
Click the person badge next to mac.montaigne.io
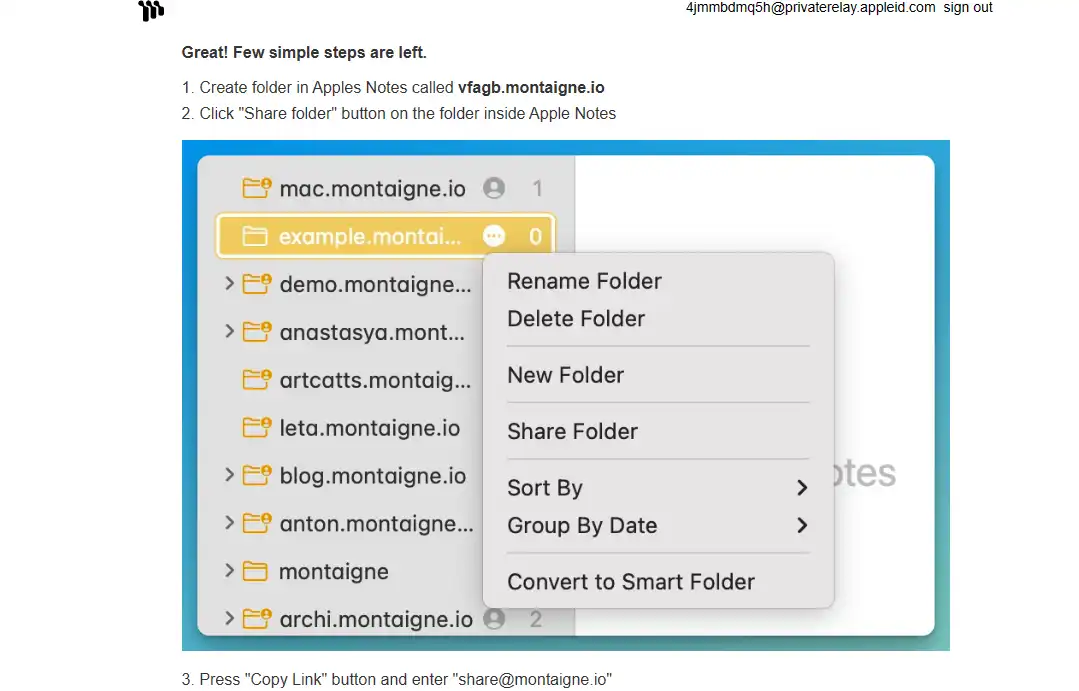[x=494, y=188]
